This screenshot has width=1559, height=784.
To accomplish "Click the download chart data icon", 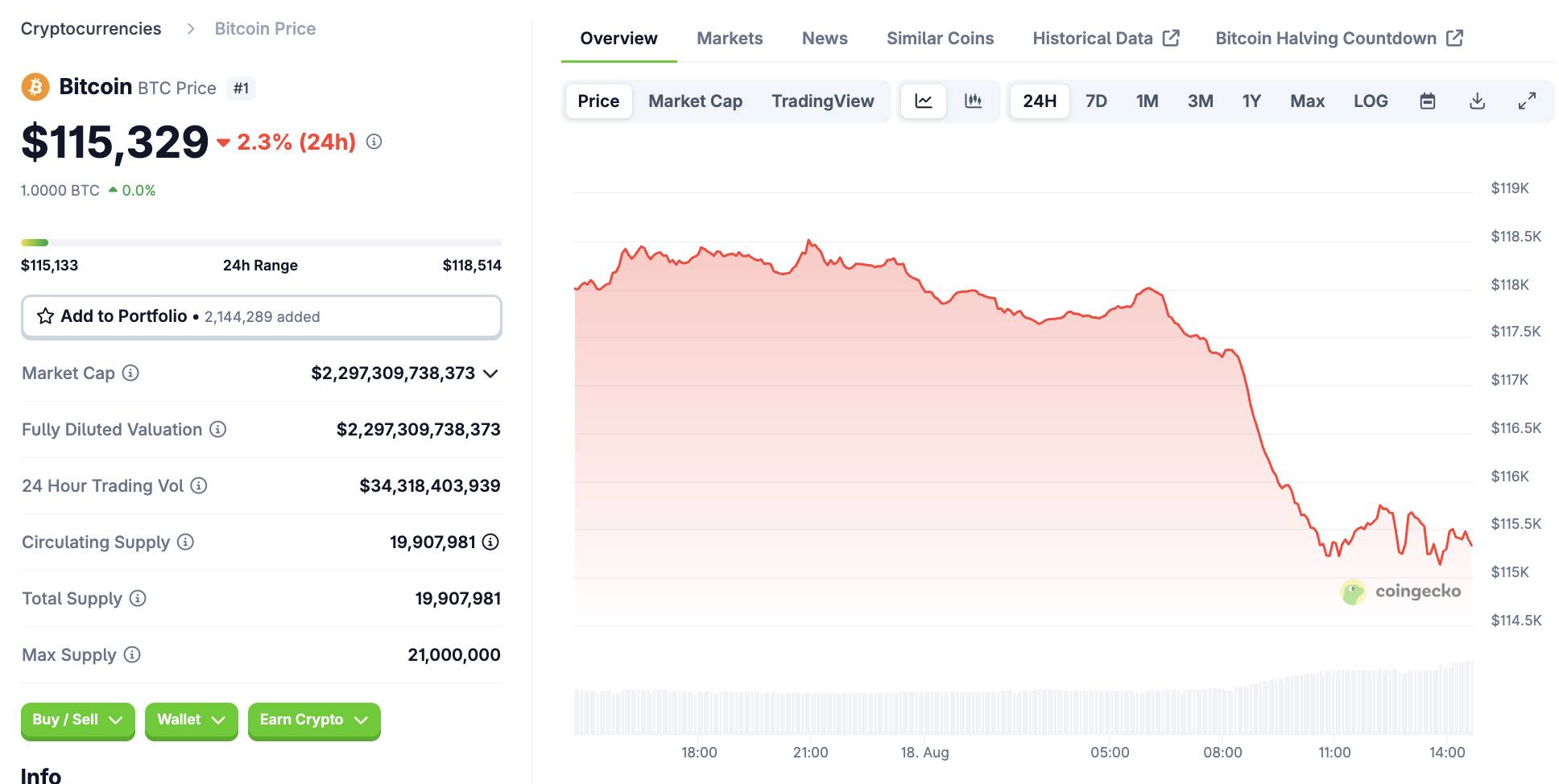I will pyautogui.click(x=1477, y=101).
